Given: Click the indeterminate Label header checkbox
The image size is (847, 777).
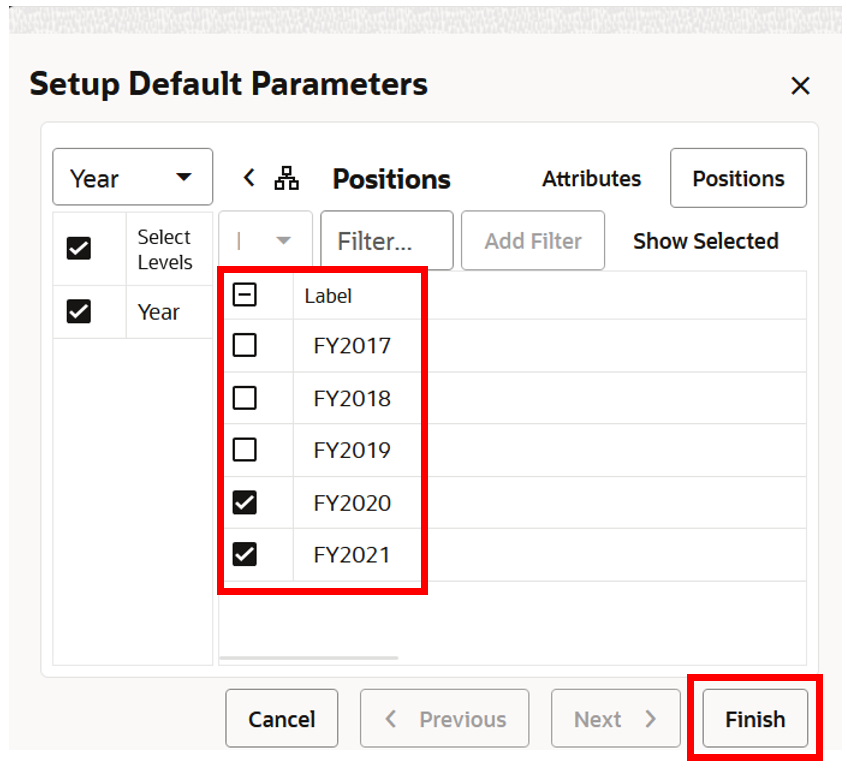Looking at the screenshot, I should pyautogui.click(x=244, y=294).
